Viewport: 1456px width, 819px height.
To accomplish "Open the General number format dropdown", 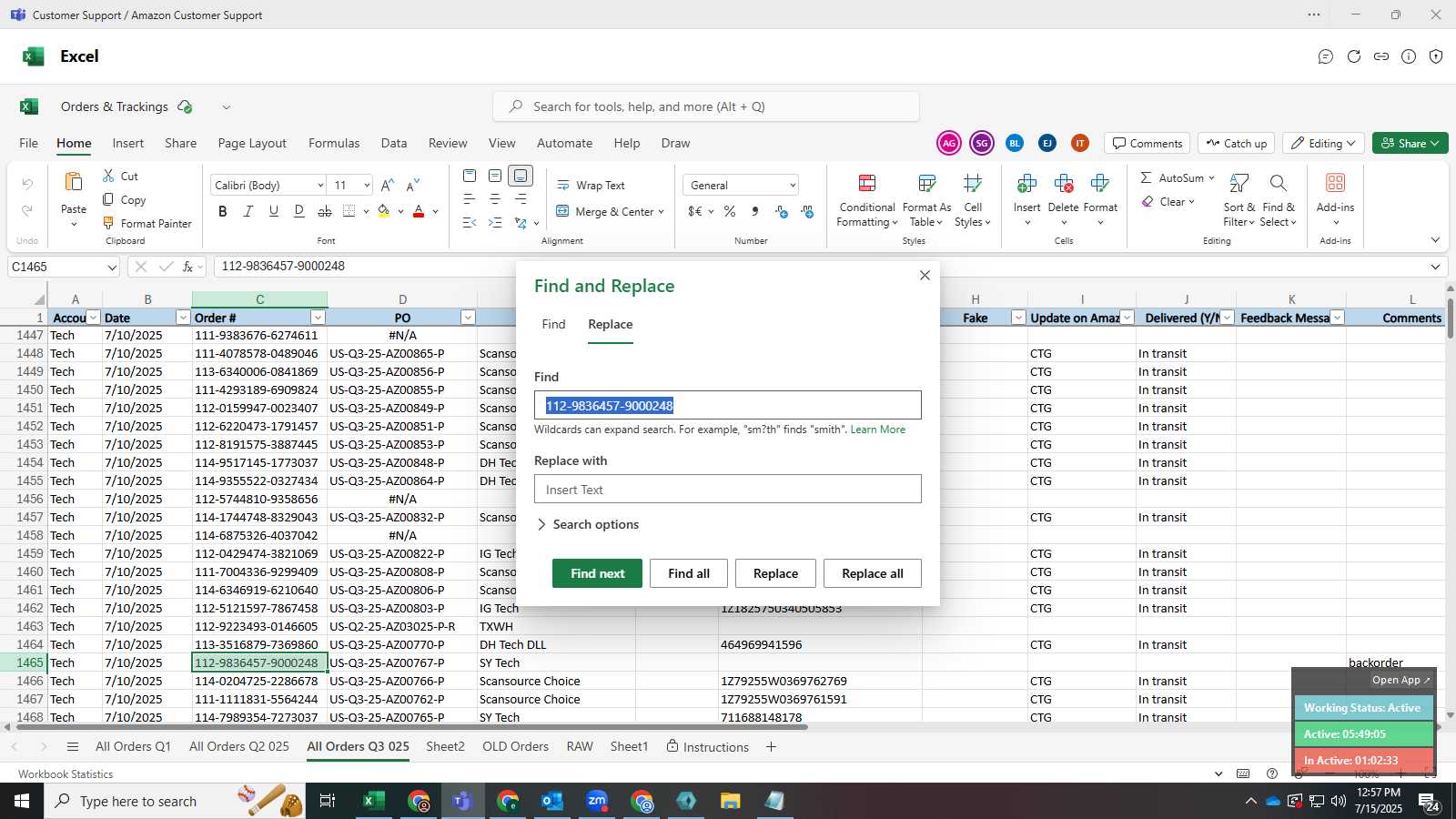I will [x=793, y=186].
